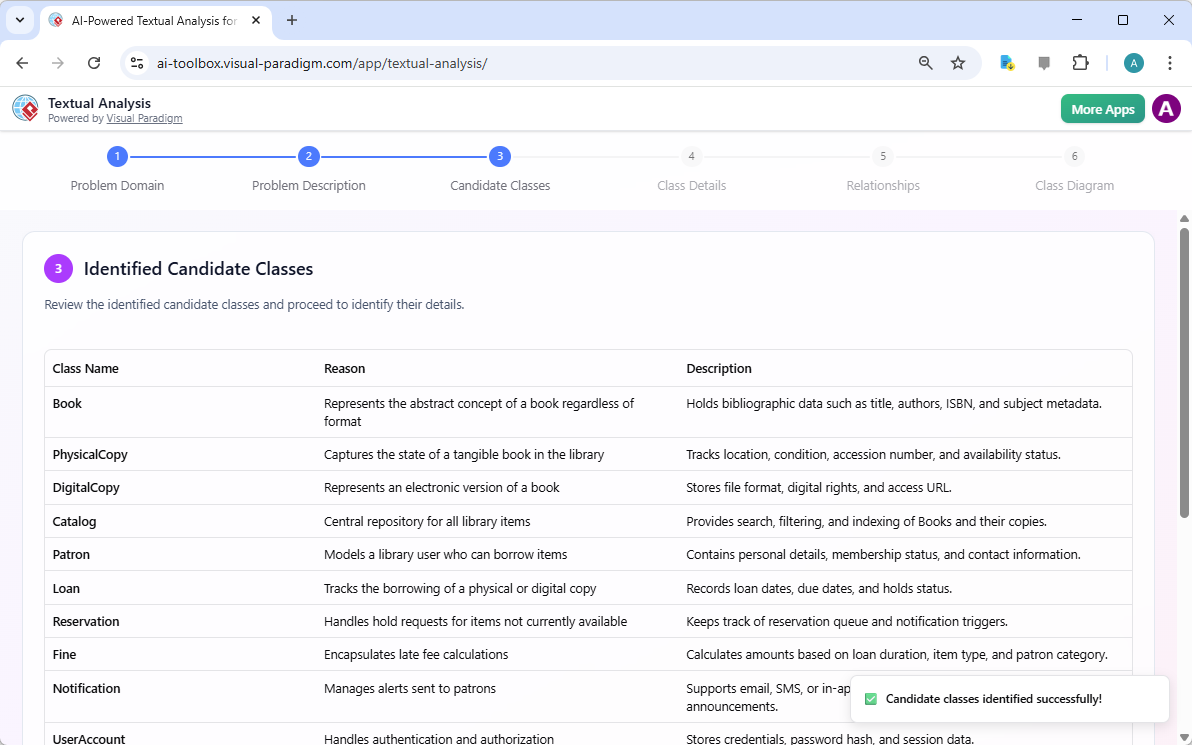Expand the tab search dropdown arrow

19,20
